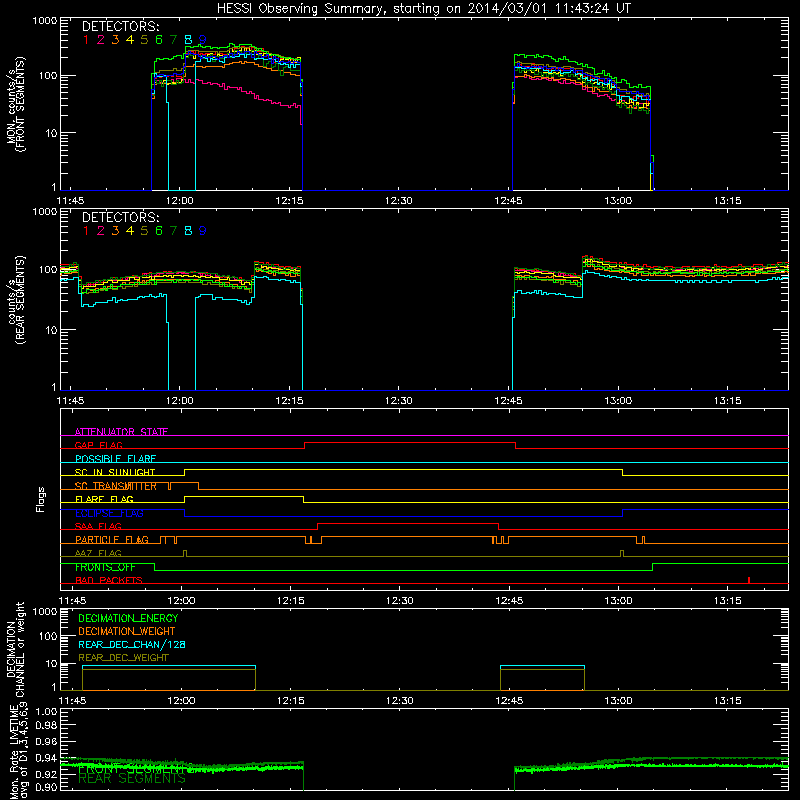
Task: Click the 0.90 tick on livetime axis
Action: pyautogui.click(x=47, y=787)
